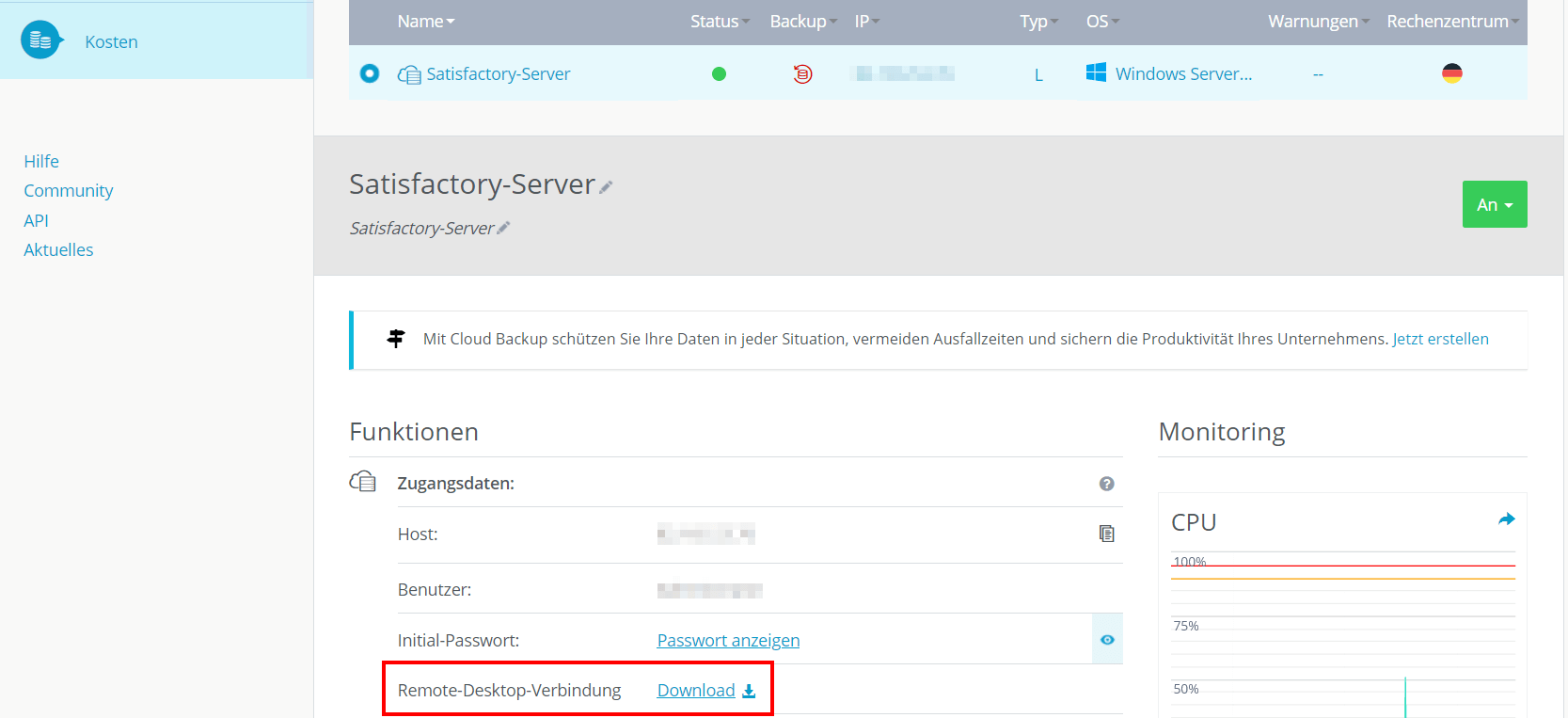1568x718 pixels.
Task: Edit server name with pencil icon
Action: point(606,187)
